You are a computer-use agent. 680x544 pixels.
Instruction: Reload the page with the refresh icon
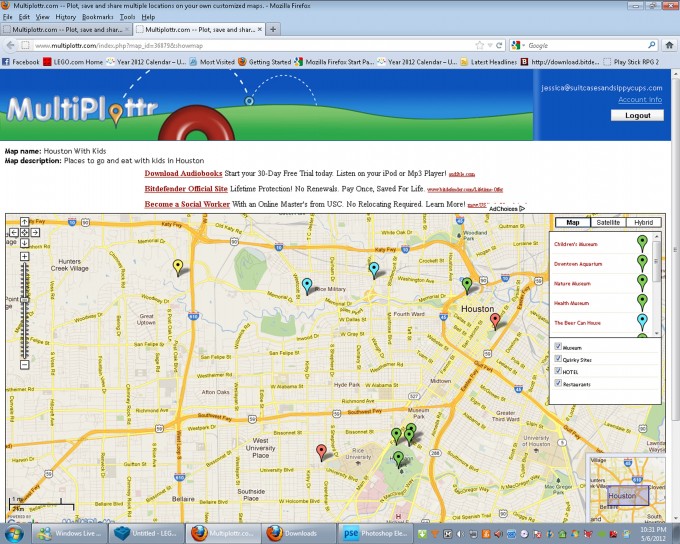click(x=499, y=45)
